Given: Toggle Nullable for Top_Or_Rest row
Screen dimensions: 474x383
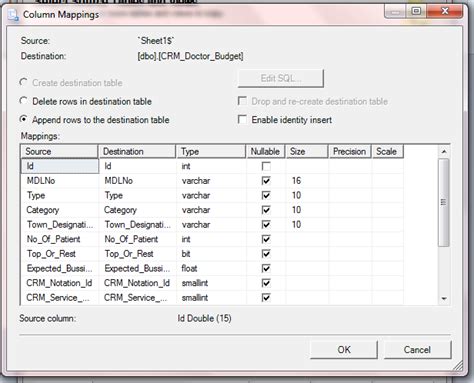Looking at the screenshot, I should [266, 254].
